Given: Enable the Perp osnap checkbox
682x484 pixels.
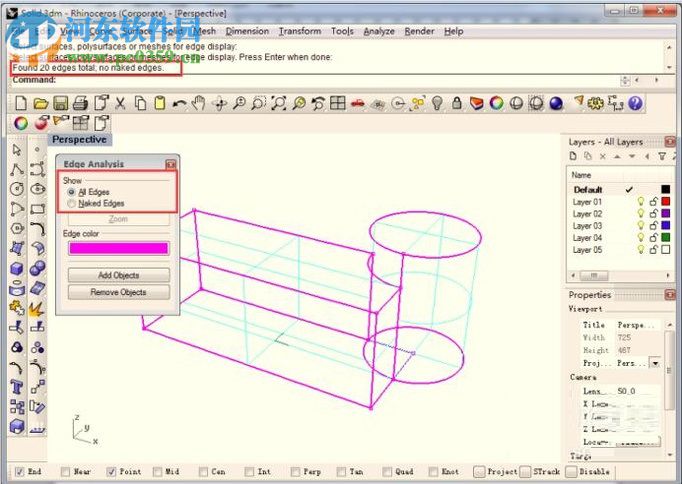Looking at the screenshot, I should pos(295,471).
